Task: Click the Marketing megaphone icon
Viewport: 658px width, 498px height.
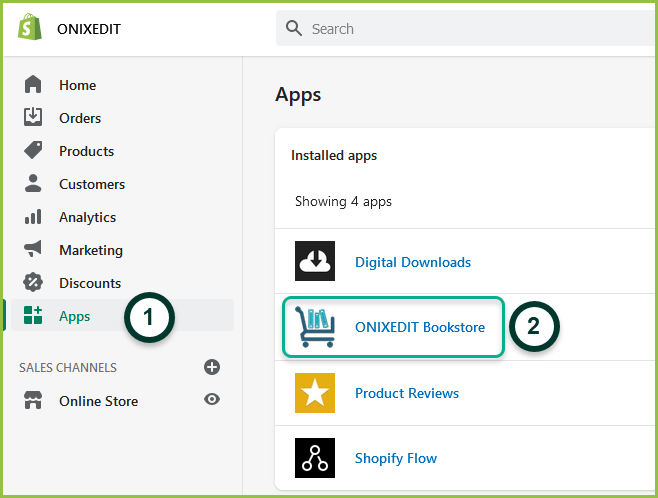Action: click(33, 249)
